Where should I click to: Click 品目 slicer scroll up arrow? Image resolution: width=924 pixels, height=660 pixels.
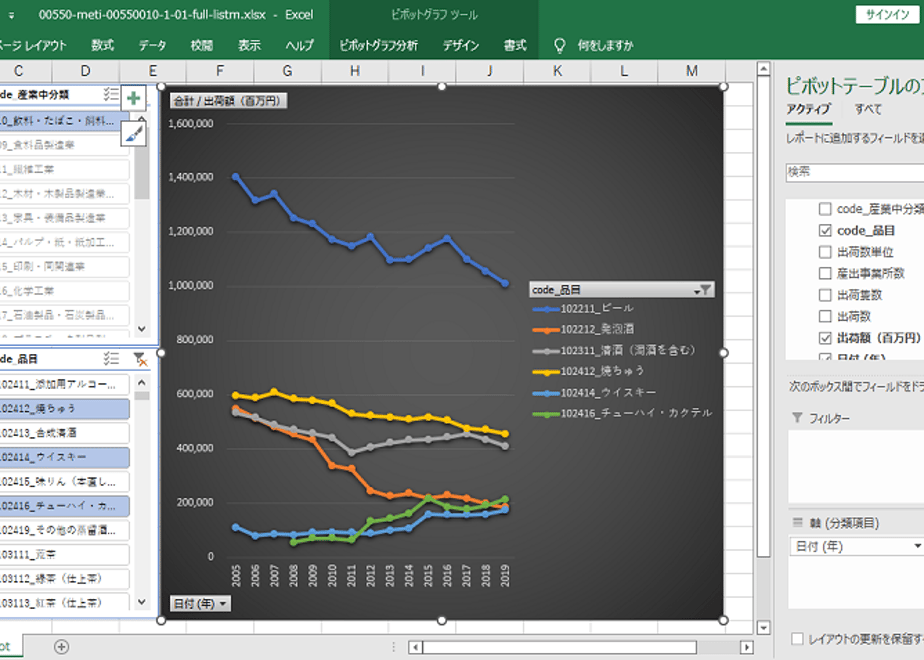click(141, 382)
